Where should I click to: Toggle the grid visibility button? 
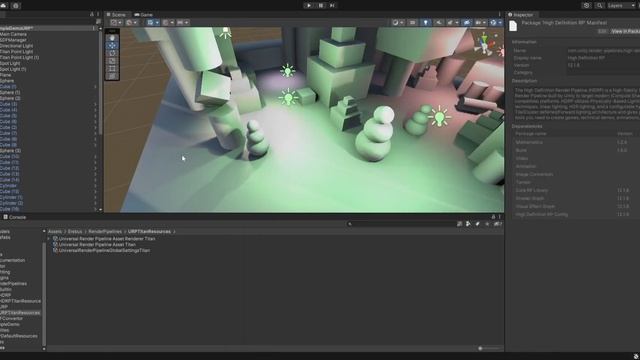coord(150,22)
